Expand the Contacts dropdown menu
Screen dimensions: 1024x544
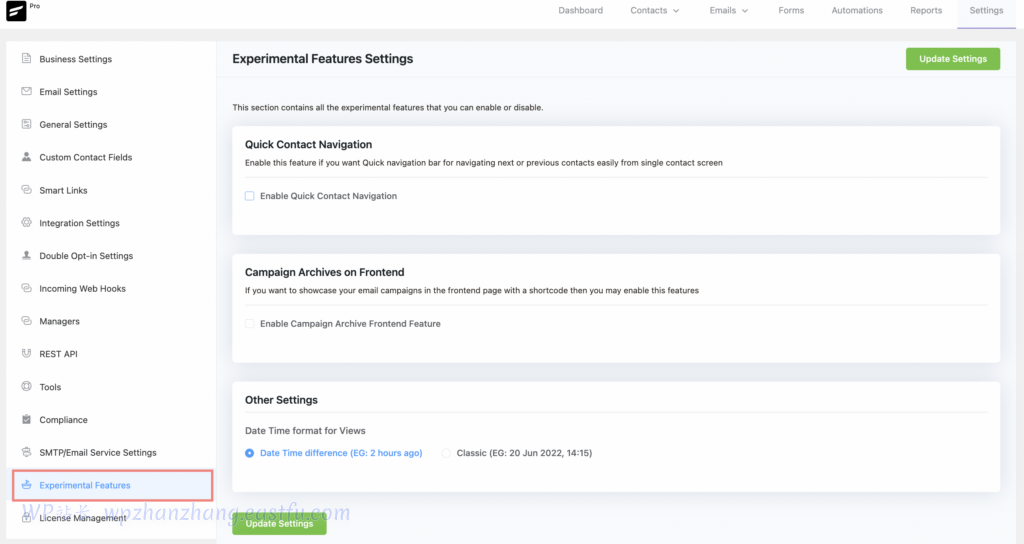click(x=655, y=11)
